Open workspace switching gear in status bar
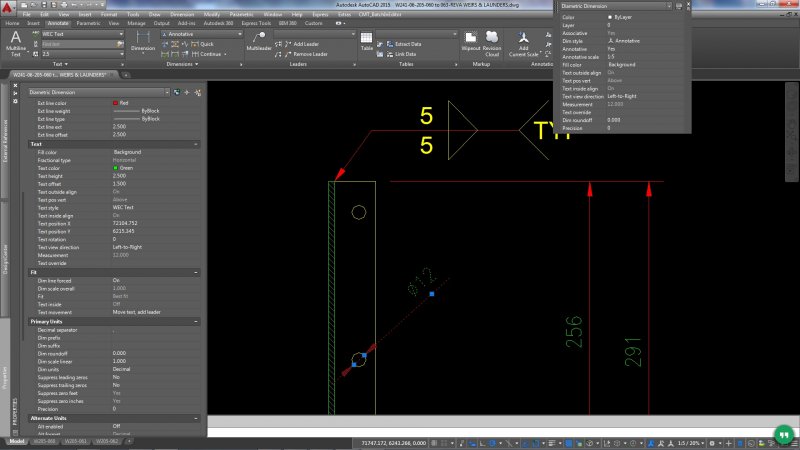Screen dimensions: 800x450 click(x=713, y=443)
